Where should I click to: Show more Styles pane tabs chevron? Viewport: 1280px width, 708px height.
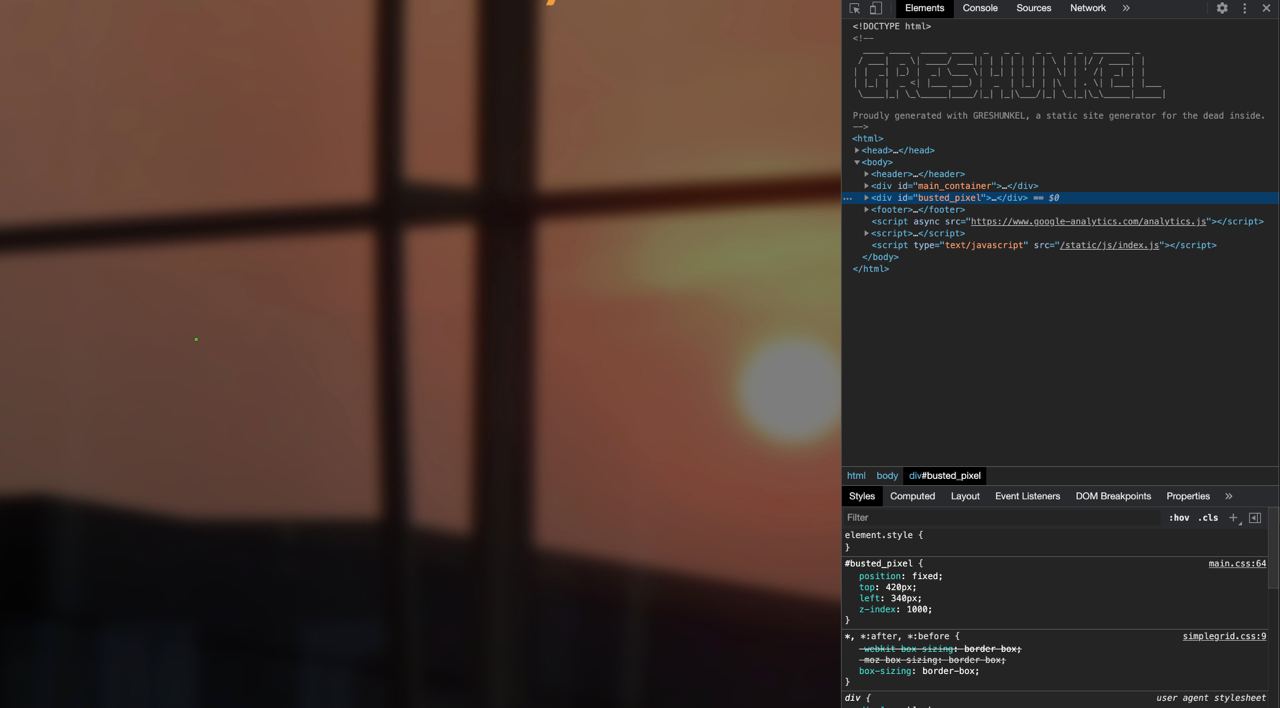click(x=1229, y=496)
